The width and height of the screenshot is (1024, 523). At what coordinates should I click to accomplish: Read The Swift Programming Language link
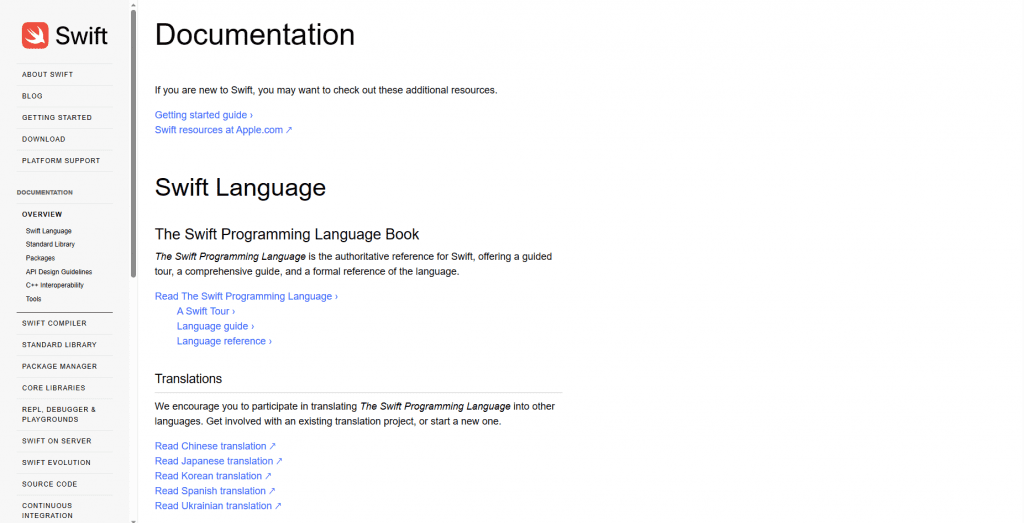click(x=246, y=296)
